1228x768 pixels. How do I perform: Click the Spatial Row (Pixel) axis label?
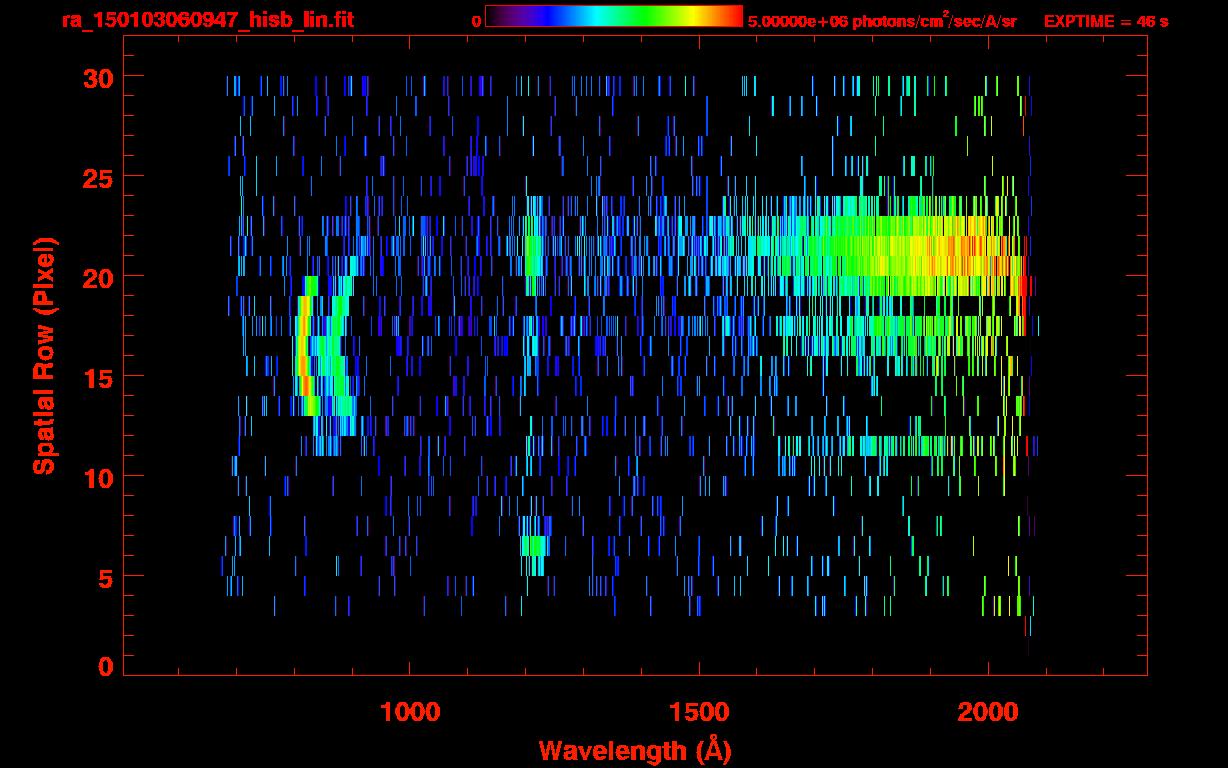(x=43, y=356)
